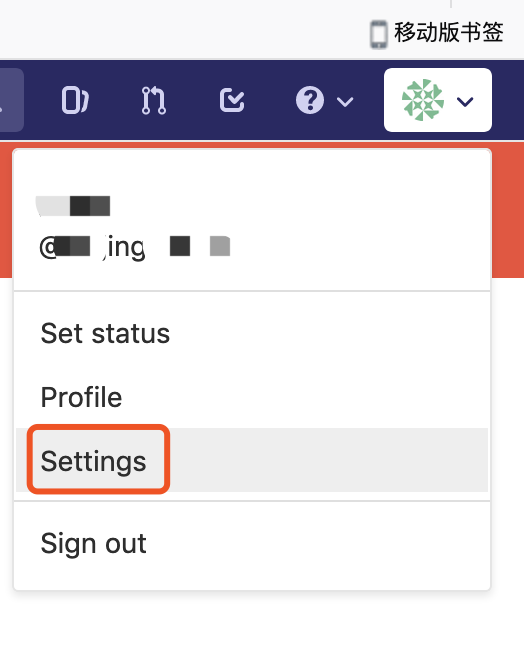Click the blurred display name in menu header
Viewport: 524px width, 662px height.
coord(73,206)
